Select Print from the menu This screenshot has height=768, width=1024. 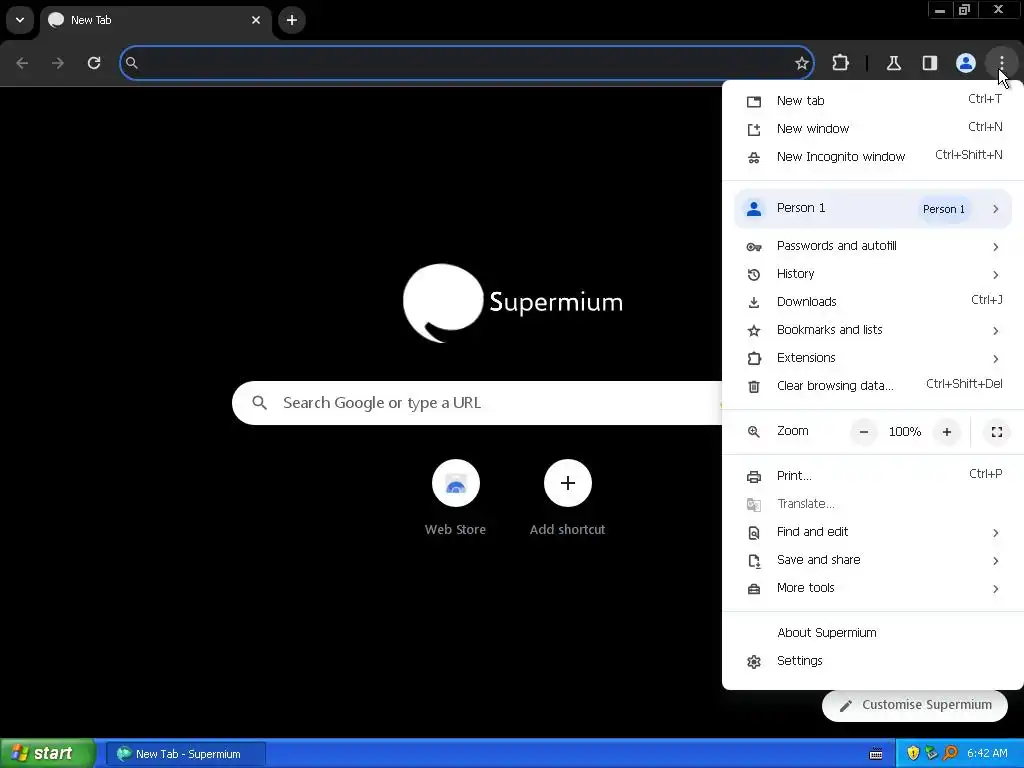click(x=873, y=476)
